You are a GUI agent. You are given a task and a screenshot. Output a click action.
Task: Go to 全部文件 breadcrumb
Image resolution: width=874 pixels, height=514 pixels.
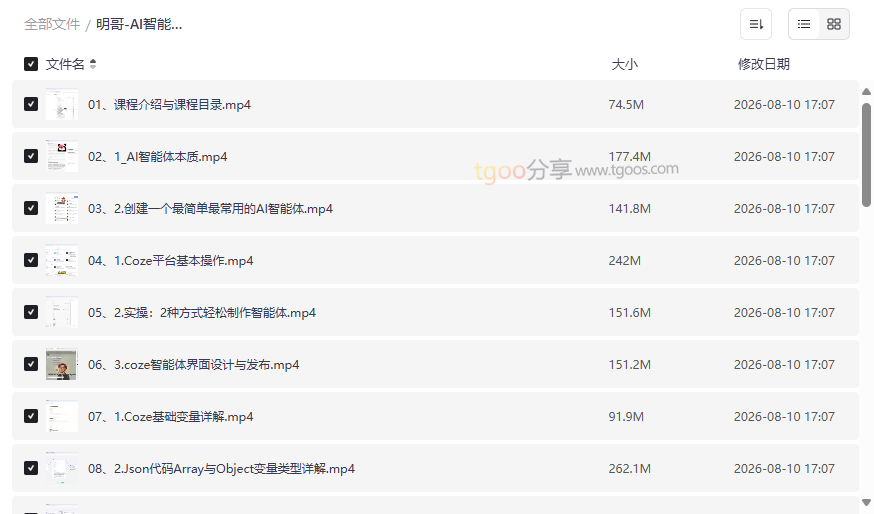pyautogui.click(x=52, y=25)
